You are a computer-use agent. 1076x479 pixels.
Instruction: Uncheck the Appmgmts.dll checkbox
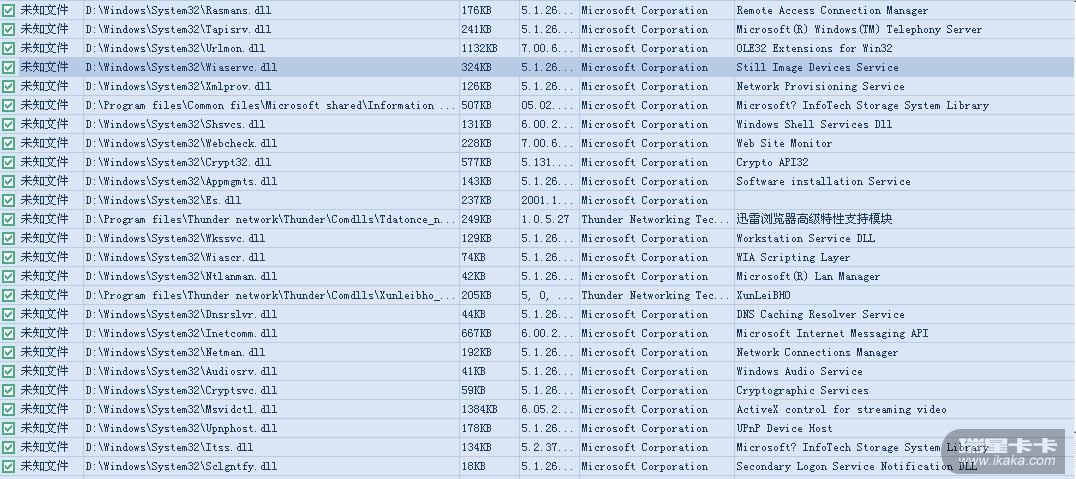(x=8, y=181)
